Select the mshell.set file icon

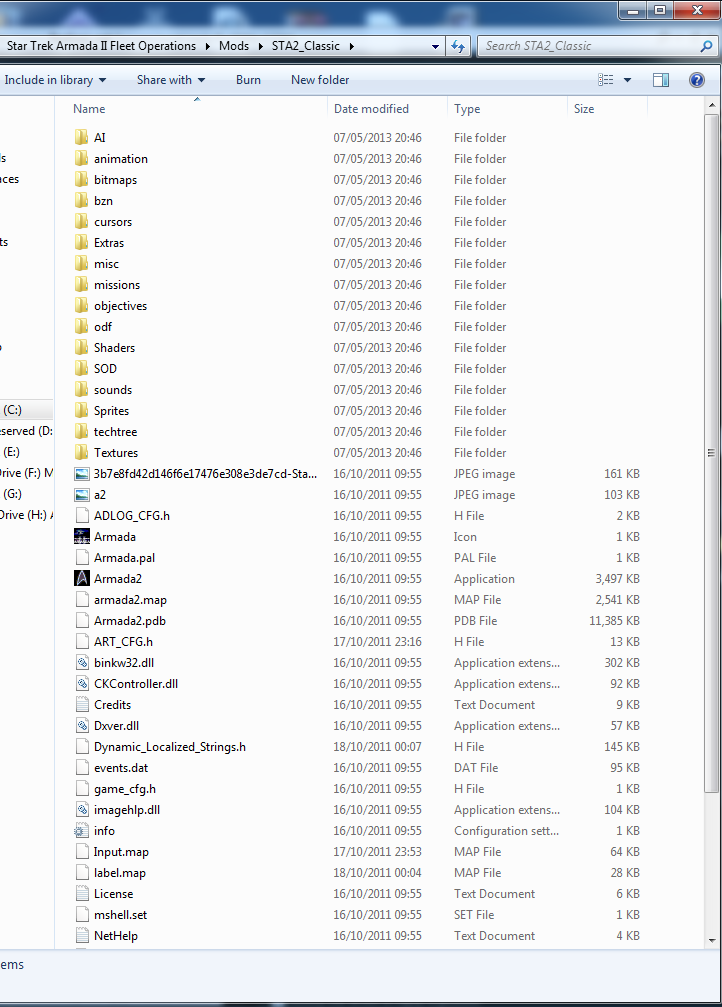[82, 915]
